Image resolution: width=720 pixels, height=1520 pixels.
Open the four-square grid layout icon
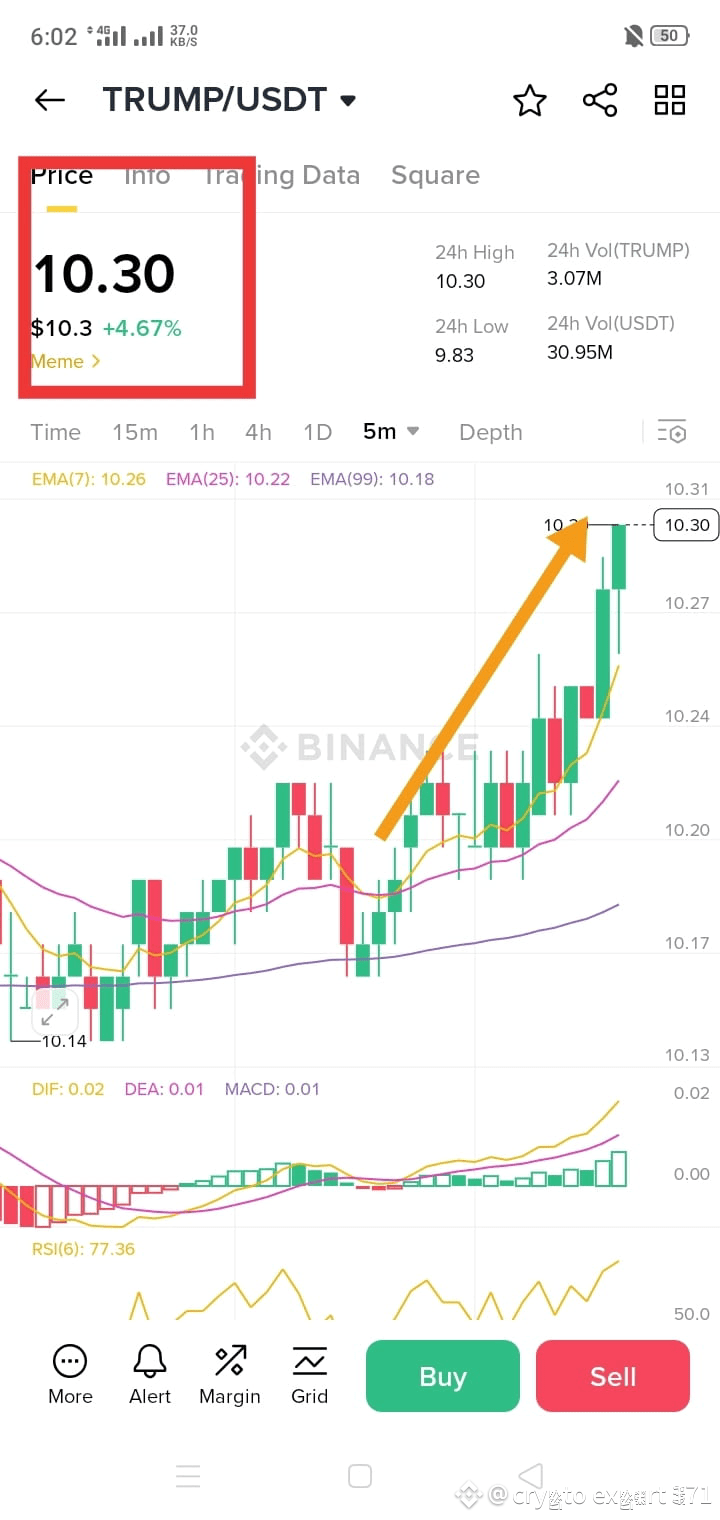pyautogui.click(x=670, y=100)
